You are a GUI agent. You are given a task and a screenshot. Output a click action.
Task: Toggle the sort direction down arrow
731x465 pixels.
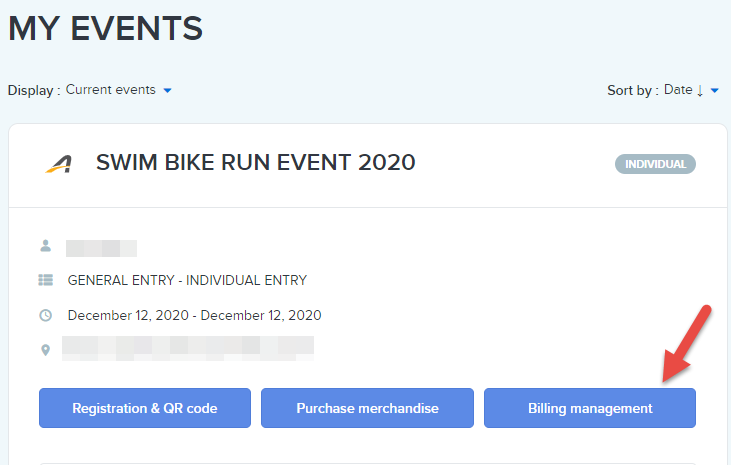click(x=700, y=90)
